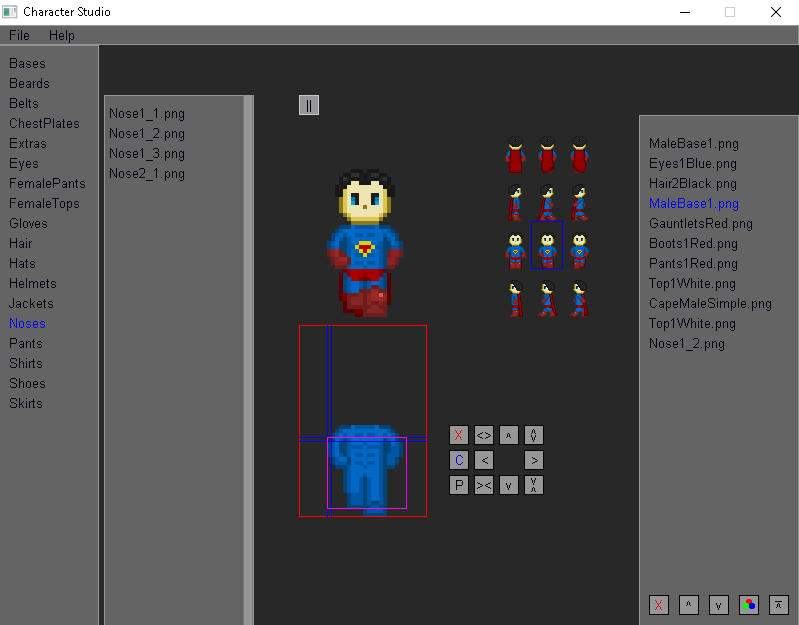The height and width of the screenshot is (625, 799).
Task: Click the red X delete button beside layer preview
Action: click(x=459, y=435)
